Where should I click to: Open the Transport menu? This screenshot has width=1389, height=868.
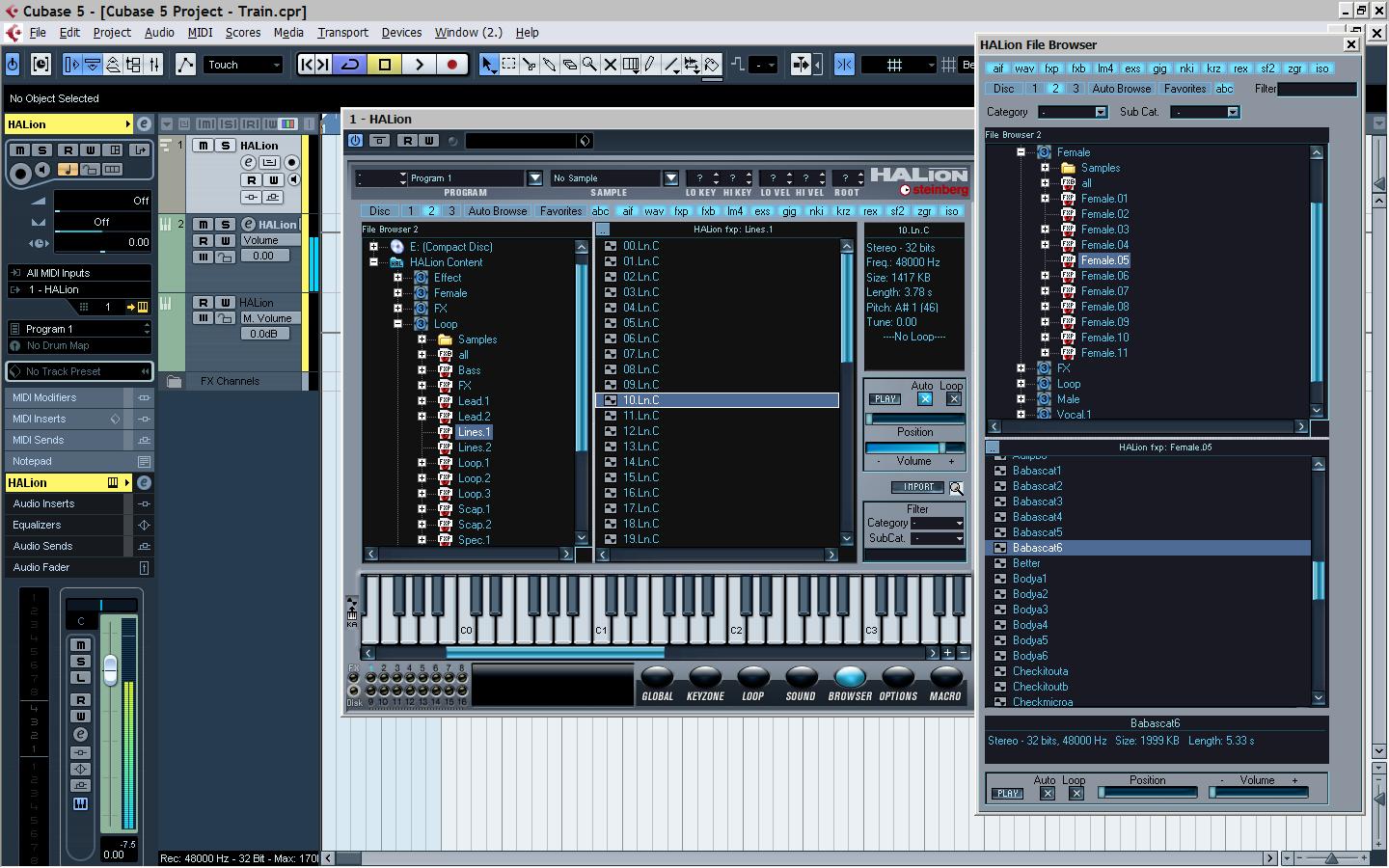[342, 32]
